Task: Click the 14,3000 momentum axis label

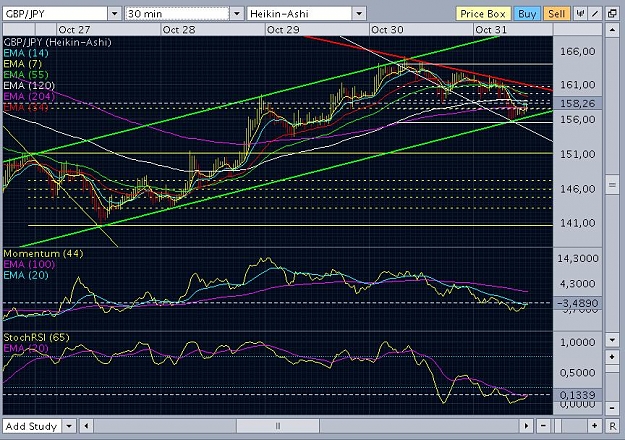Action: pos(578,258)
